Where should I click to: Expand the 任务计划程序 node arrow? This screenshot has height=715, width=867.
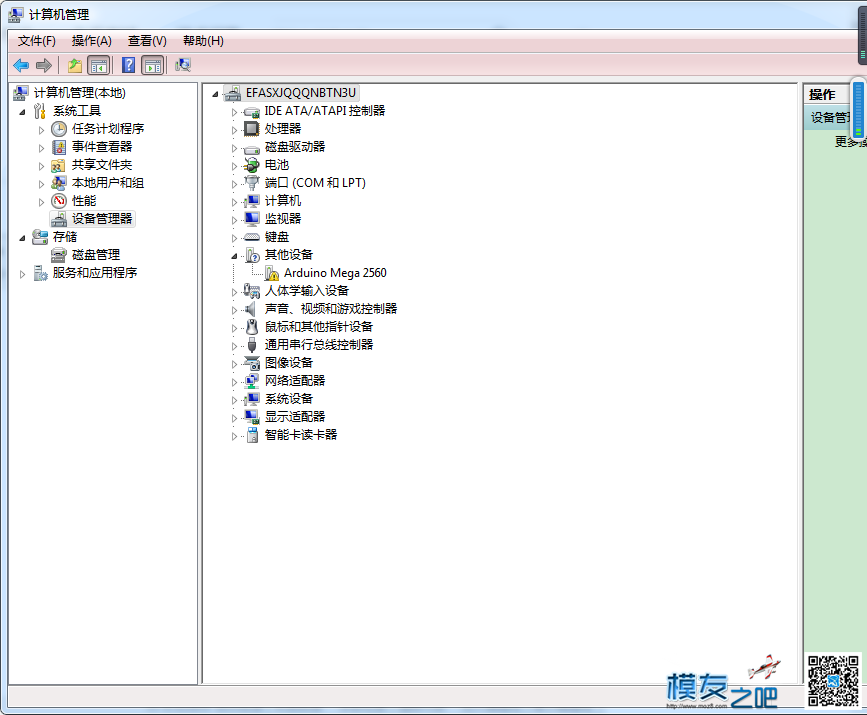tap(41, 131)
